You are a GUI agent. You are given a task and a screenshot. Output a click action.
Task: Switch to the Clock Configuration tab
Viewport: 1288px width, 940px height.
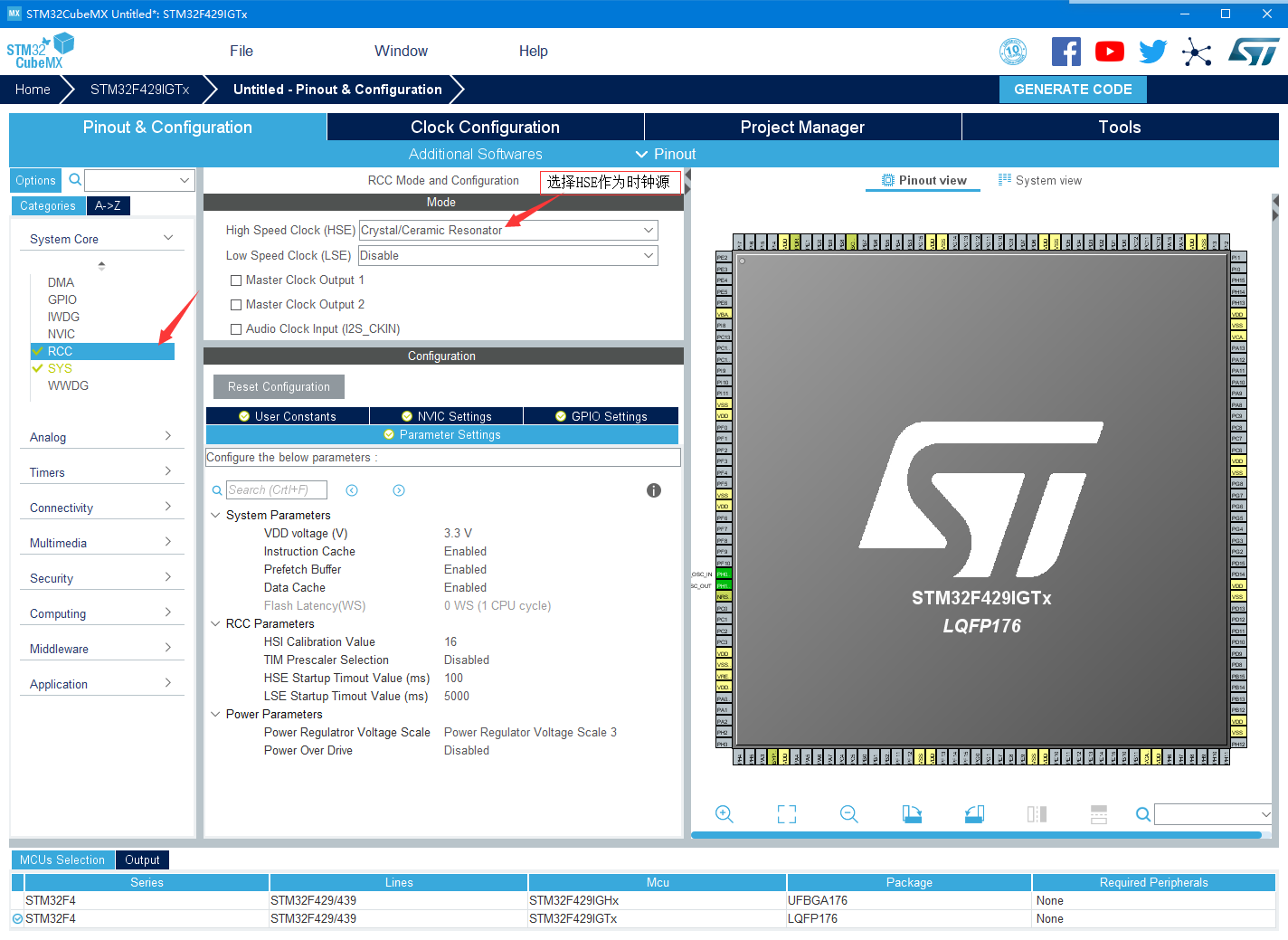[485, 127]
